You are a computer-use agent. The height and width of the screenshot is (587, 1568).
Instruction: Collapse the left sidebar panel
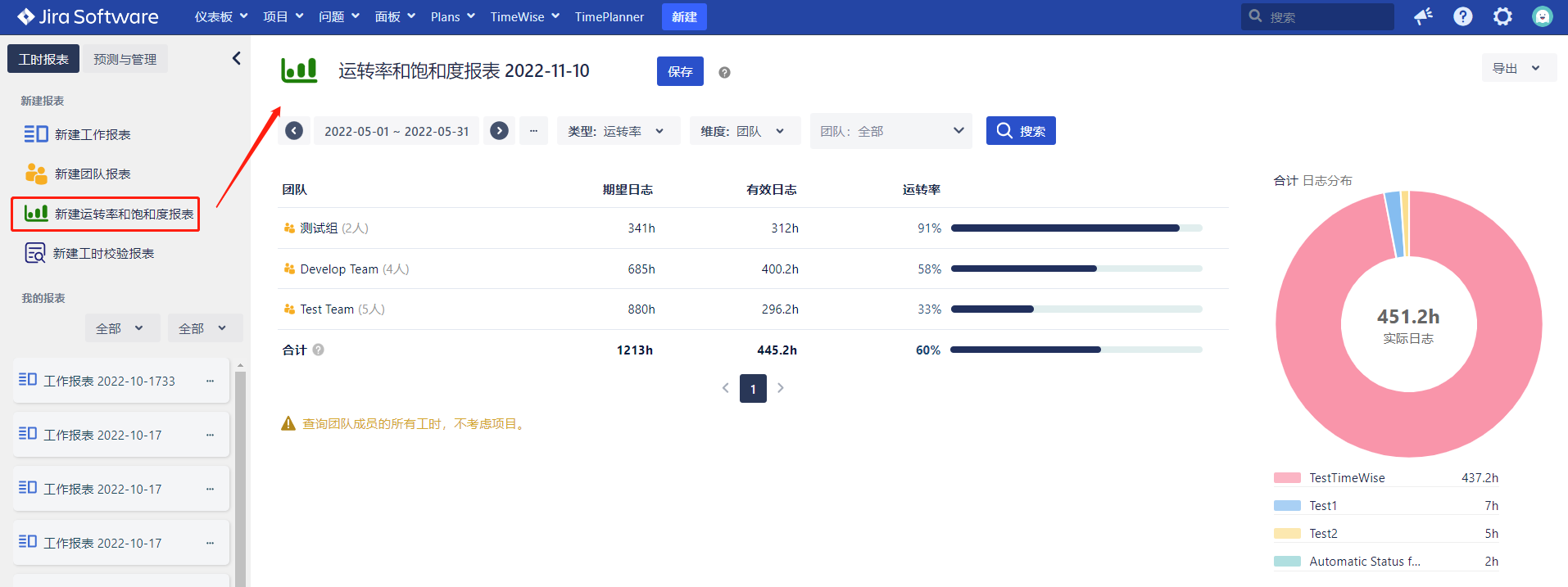pos(236,58)
